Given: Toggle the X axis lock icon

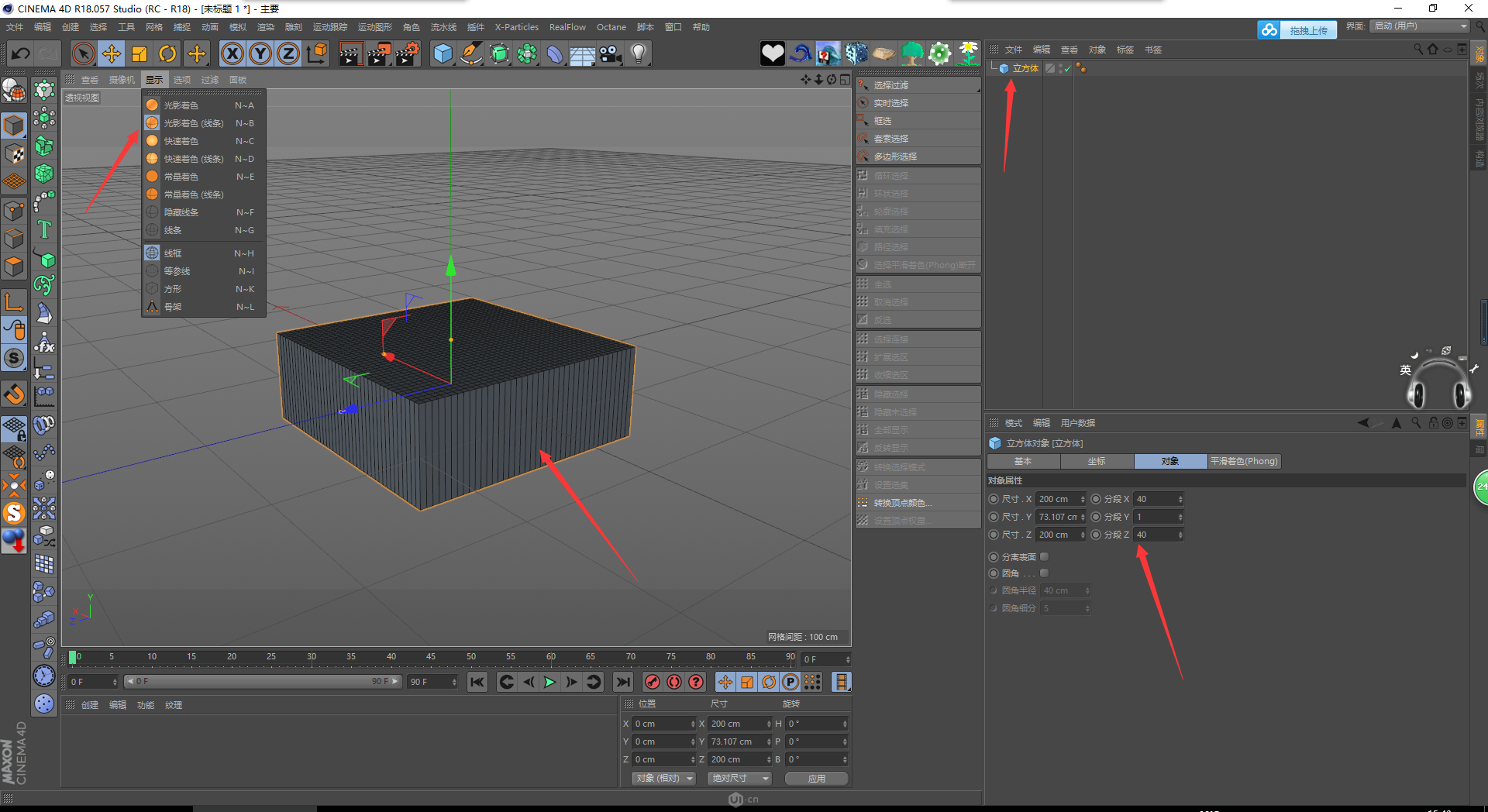Looking at the screenshot, I should coord(232,53).
